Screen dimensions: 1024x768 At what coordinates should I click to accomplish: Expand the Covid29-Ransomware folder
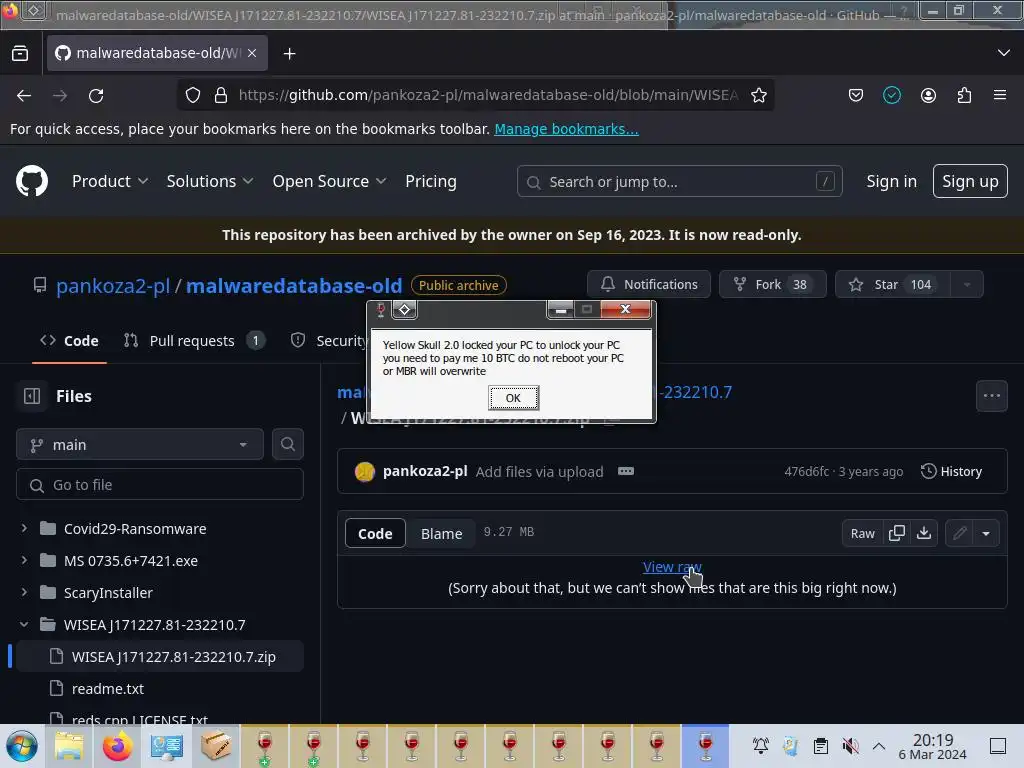click(24, 528)
